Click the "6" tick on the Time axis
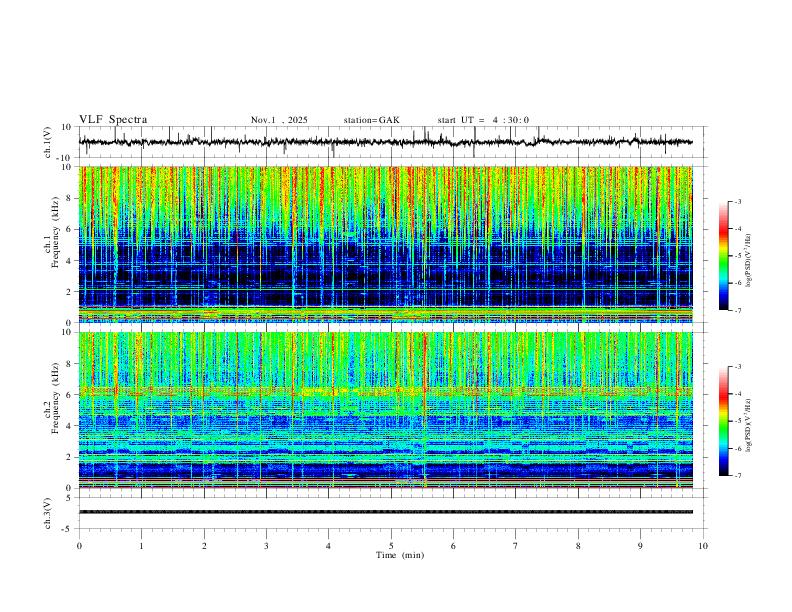This screenshot has height=612, width=792. pos(453,546)
